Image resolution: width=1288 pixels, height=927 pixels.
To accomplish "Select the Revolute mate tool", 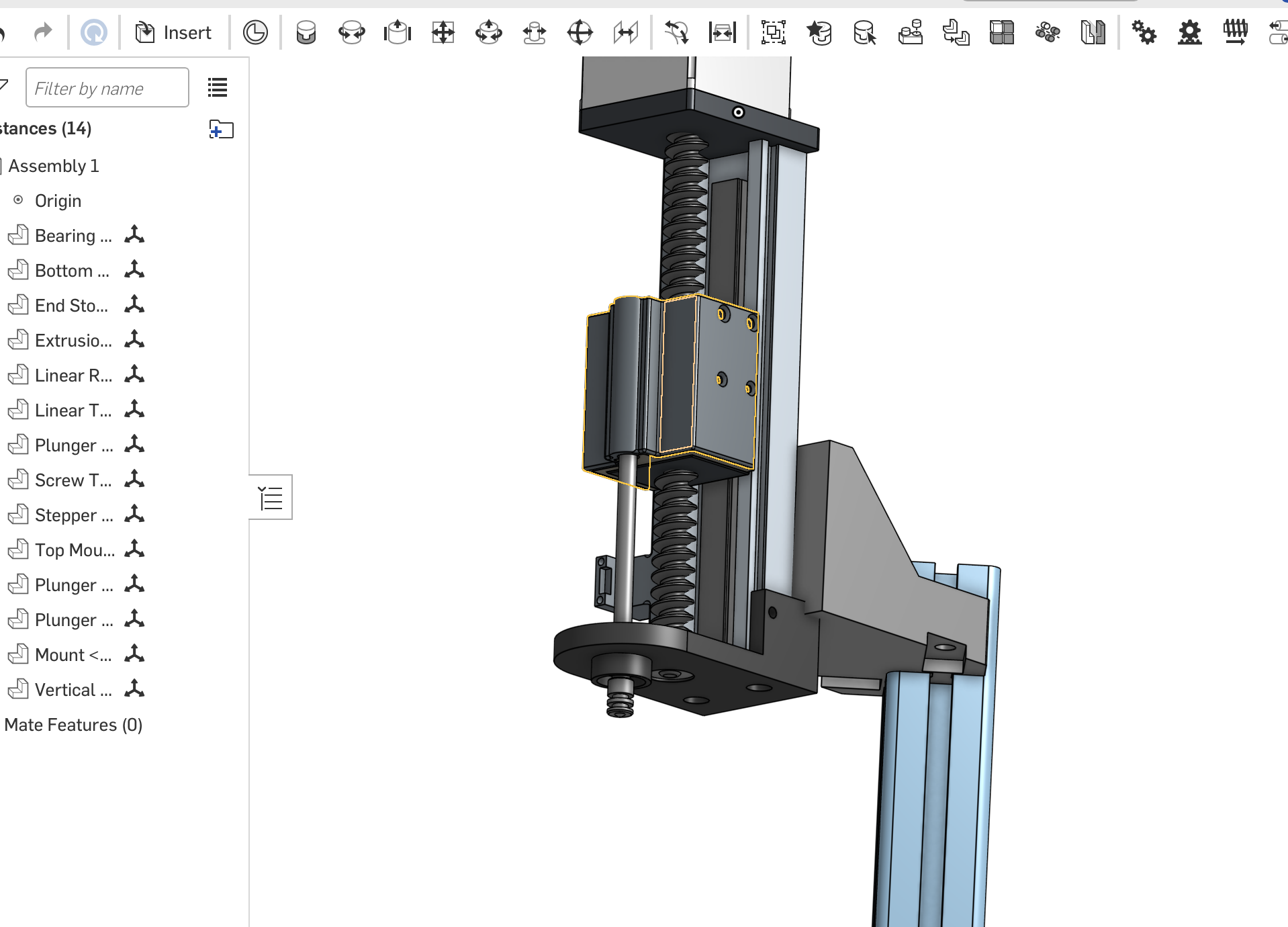I will [x=351, y=32].
